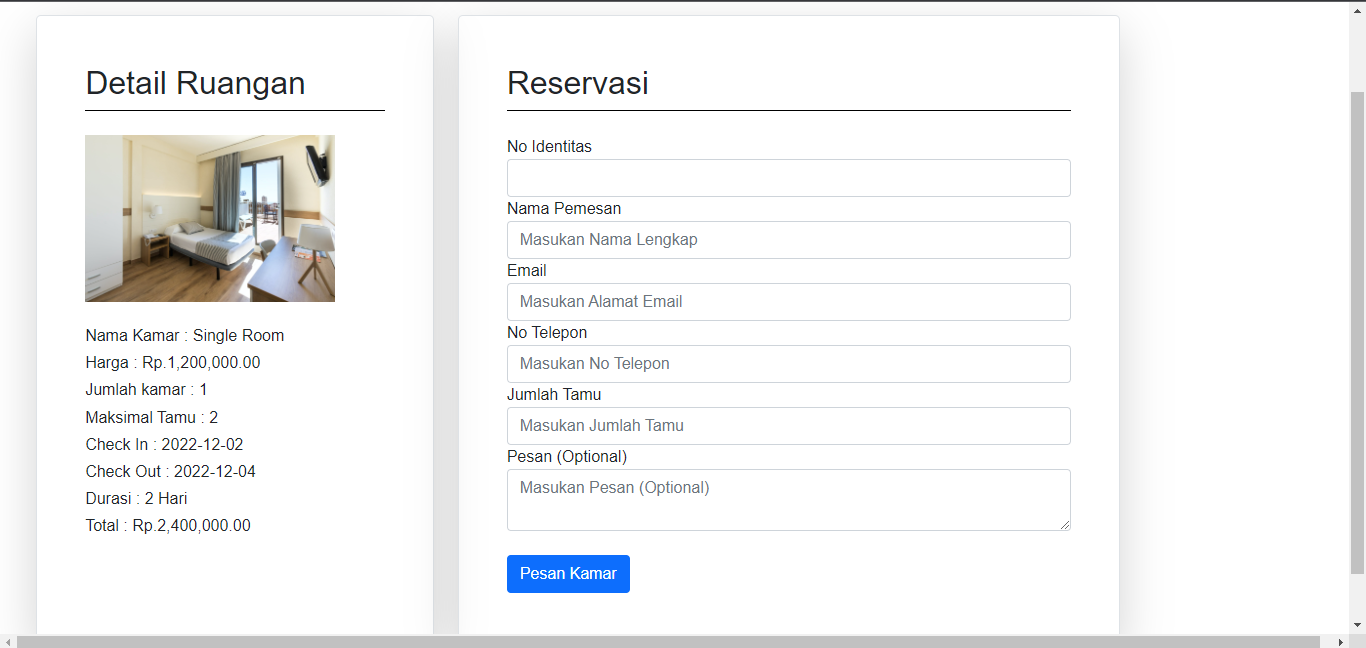Click the Single Room photo
The height and width of the screenshot is (648, 1366).
pos(210,218)
